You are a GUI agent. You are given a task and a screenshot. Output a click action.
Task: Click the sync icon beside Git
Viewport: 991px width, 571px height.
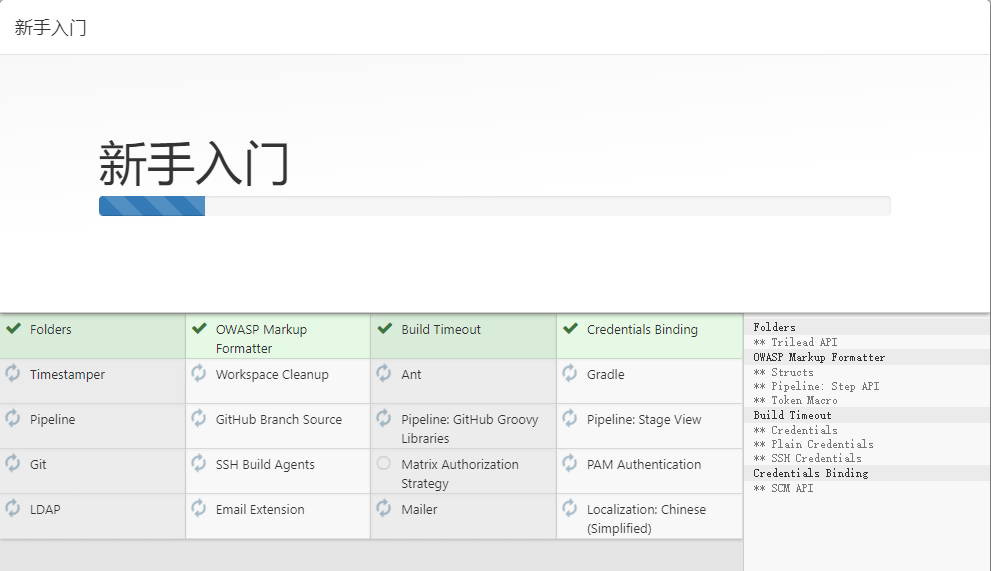click(x=13, y=464)
